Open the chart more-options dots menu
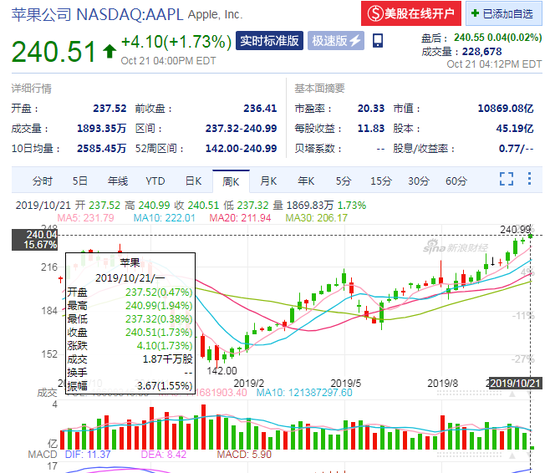The height and width of the screenshot is (473, 550). point(529,179)
